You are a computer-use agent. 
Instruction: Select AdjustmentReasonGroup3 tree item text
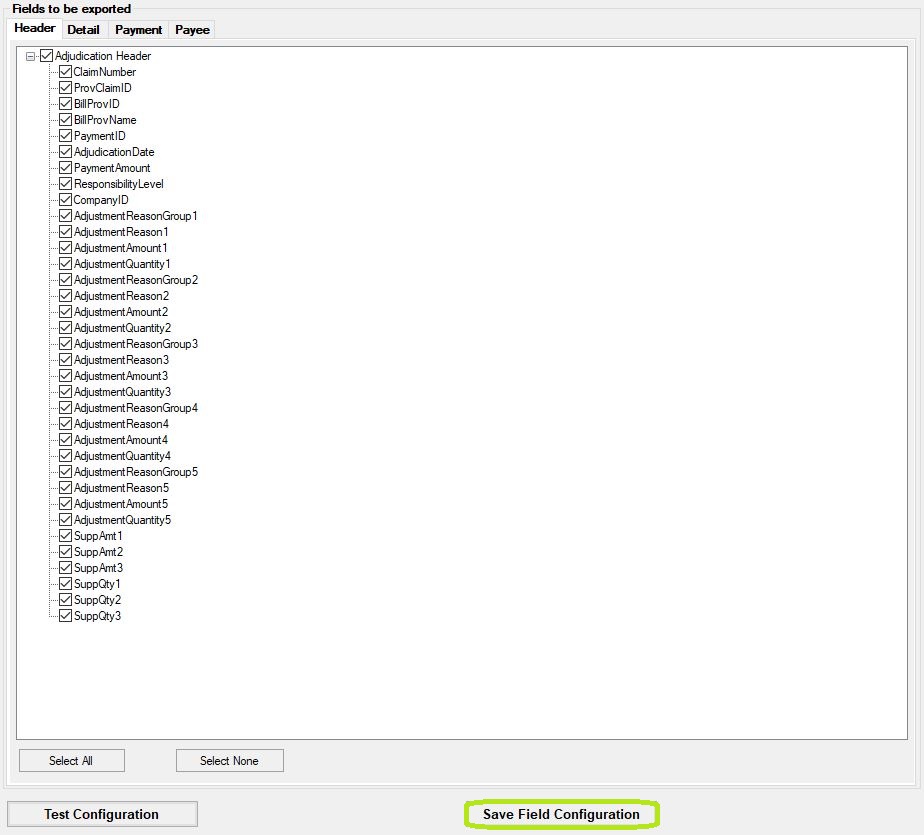click(x=136, y=344)
